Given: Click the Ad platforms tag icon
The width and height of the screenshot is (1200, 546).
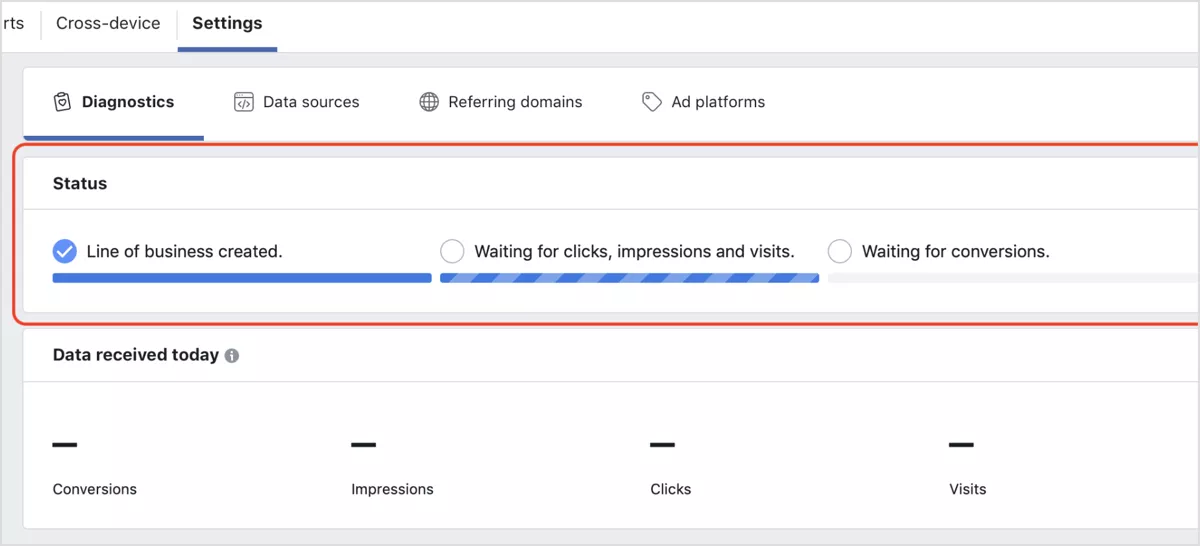Looking at the screenshot, I should [652, 102].
